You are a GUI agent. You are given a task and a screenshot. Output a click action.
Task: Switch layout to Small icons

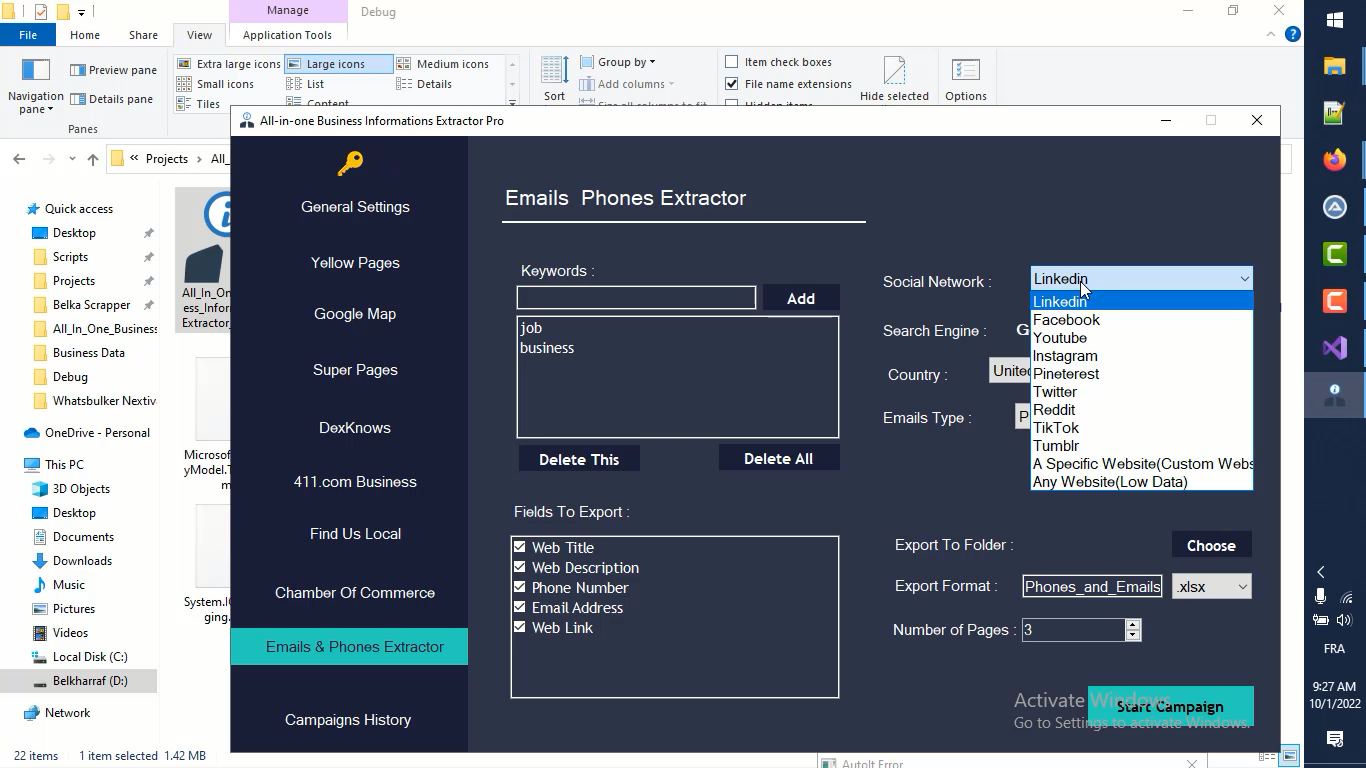point(215,84)
